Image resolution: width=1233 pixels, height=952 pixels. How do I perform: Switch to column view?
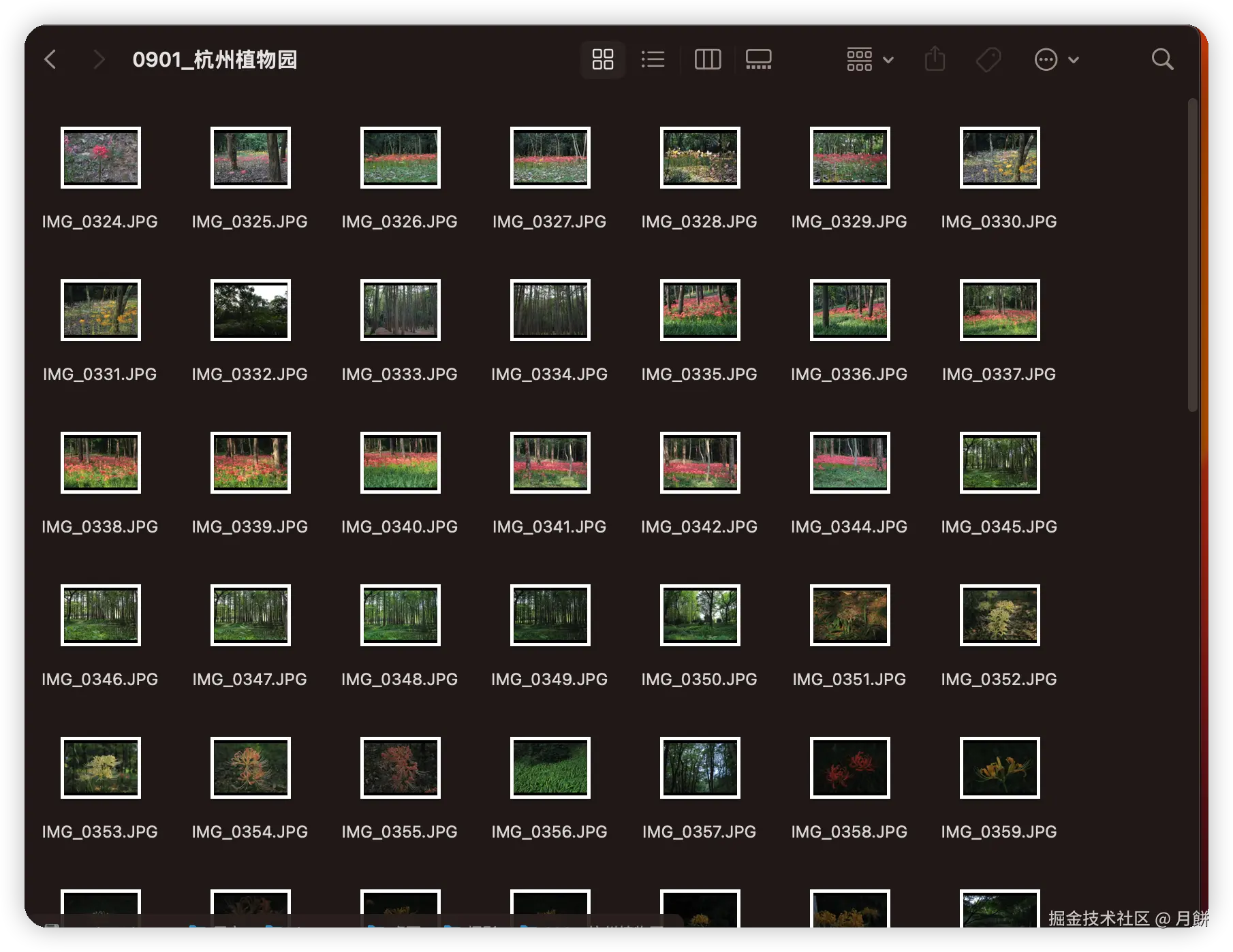(708, 60)
